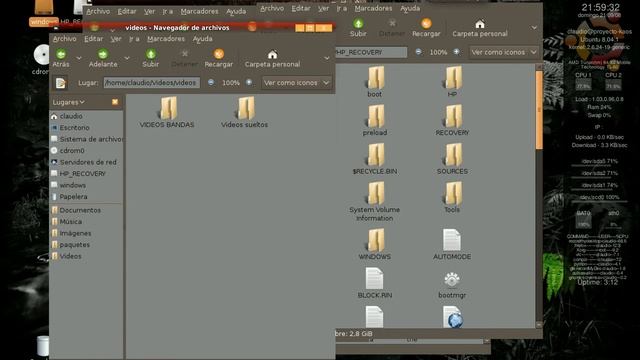Open Marcadores menu in HP_RECOVERY window
Viewport: 640px width, 360px height.
[373, 8]
